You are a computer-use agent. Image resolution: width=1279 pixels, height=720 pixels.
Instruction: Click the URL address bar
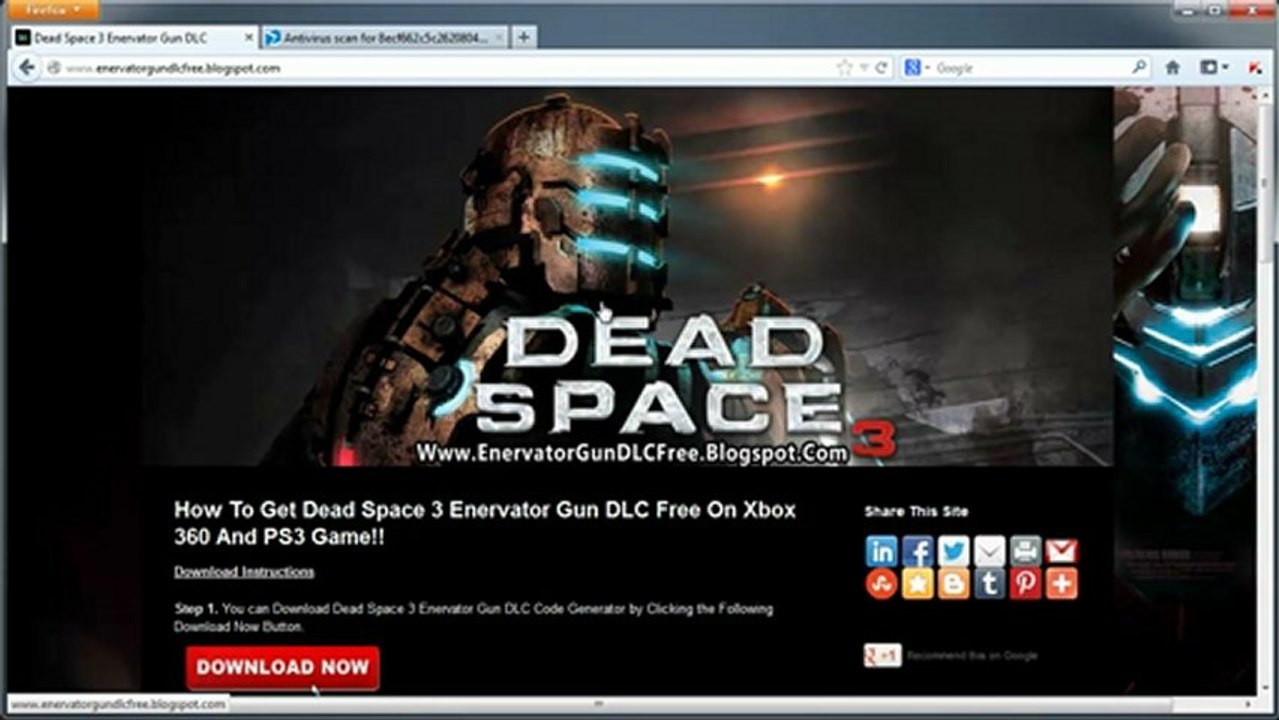(440, 68)
